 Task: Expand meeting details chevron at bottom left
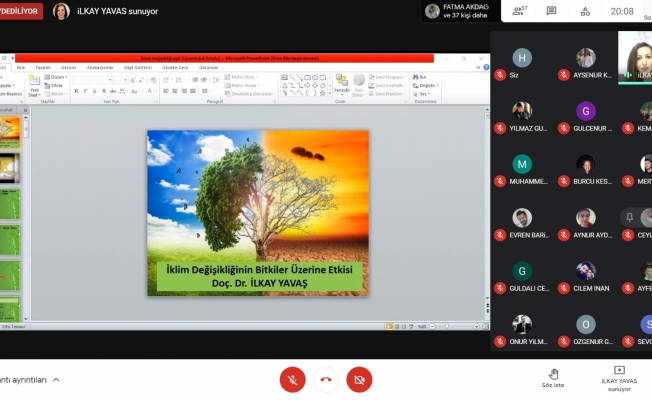tap(56, 380)
